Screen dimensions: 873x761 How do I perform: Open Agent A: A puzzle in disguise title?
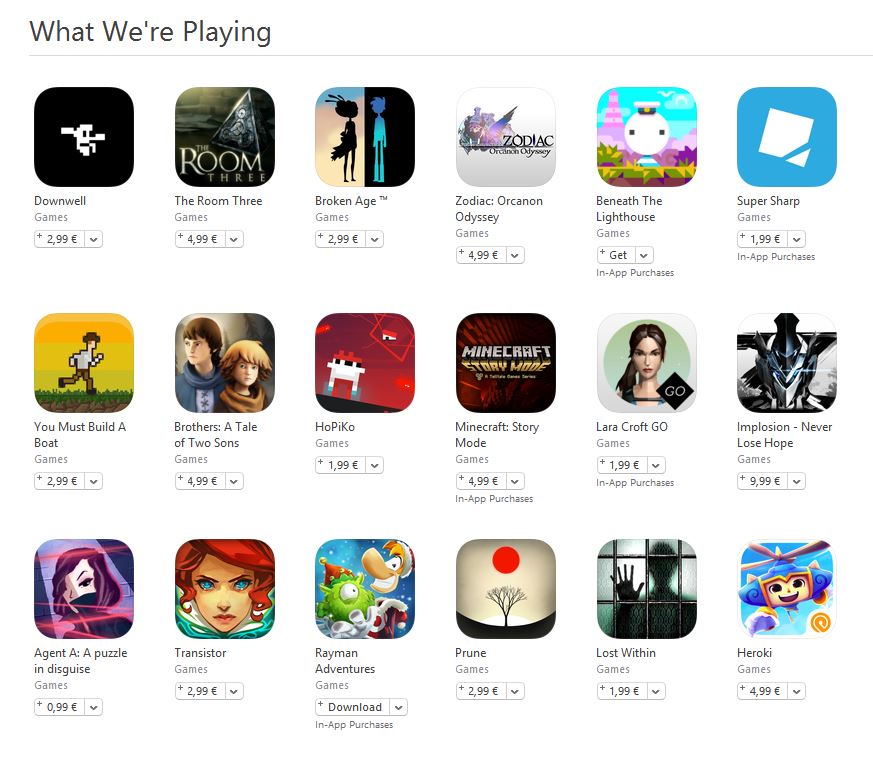coord(81,661)
